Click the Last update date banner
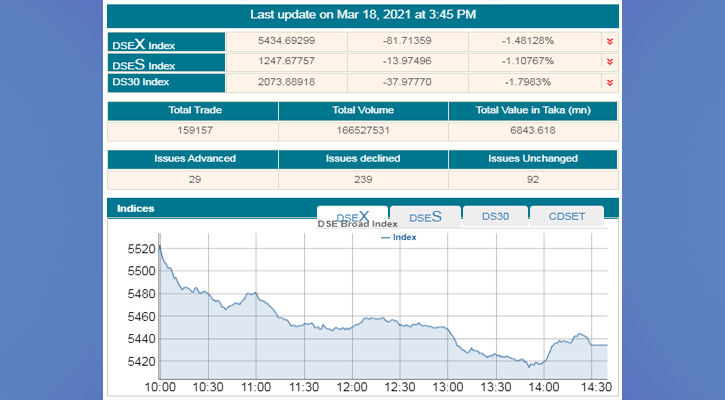 pyautogui.click(x=362, y=14)
